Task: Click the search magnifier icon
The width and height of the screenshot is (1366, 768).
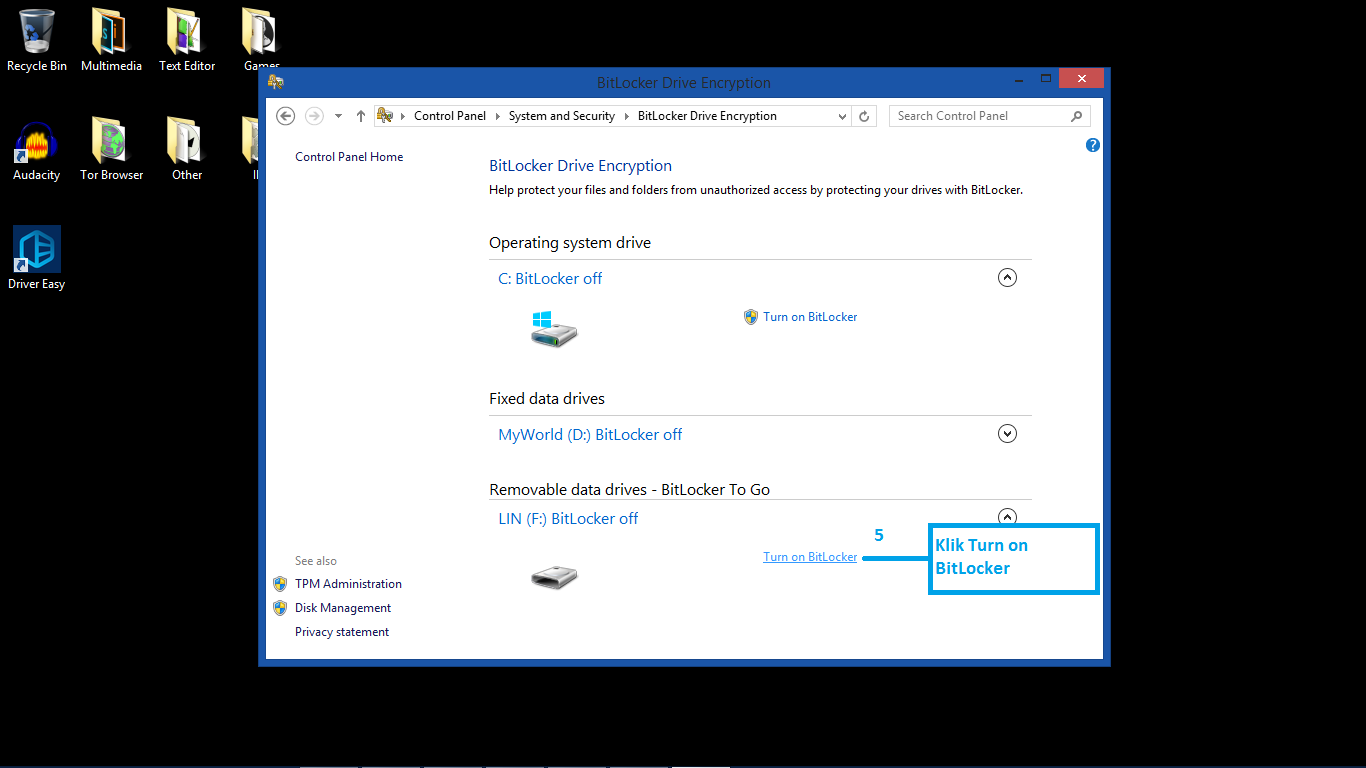Action: pos(1076,116)
